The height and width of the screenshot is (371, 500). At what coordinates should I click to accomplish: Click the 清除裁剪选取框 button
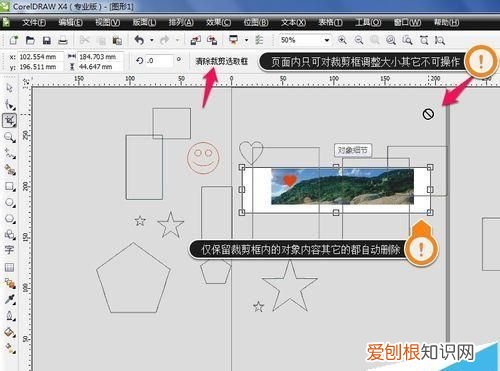pyautogui.click(x=221, y=61)
